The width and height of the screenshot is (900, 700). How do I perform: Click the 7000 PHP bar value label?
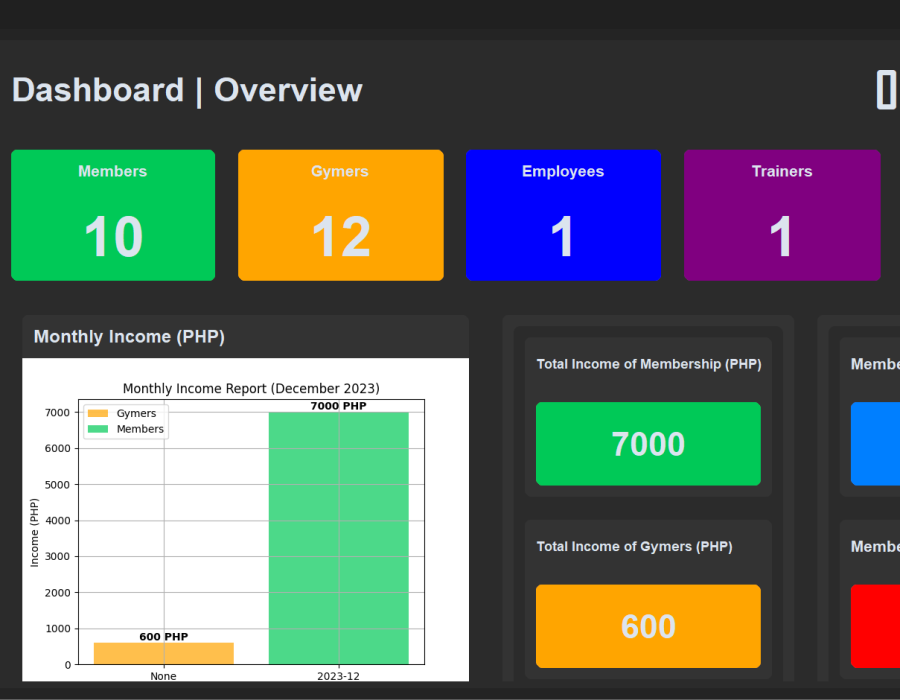338,406
